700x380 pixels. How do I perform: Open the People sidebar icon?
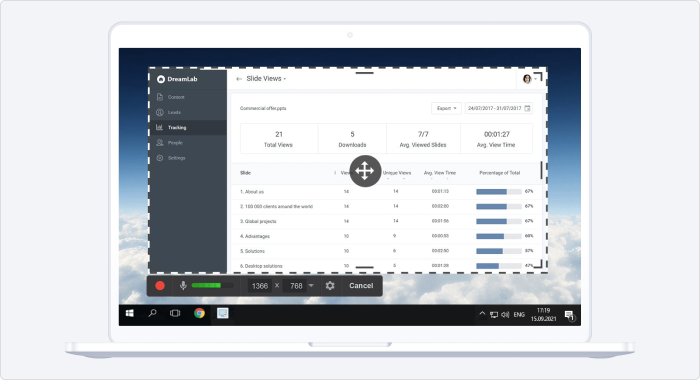[x=160, y=143]
